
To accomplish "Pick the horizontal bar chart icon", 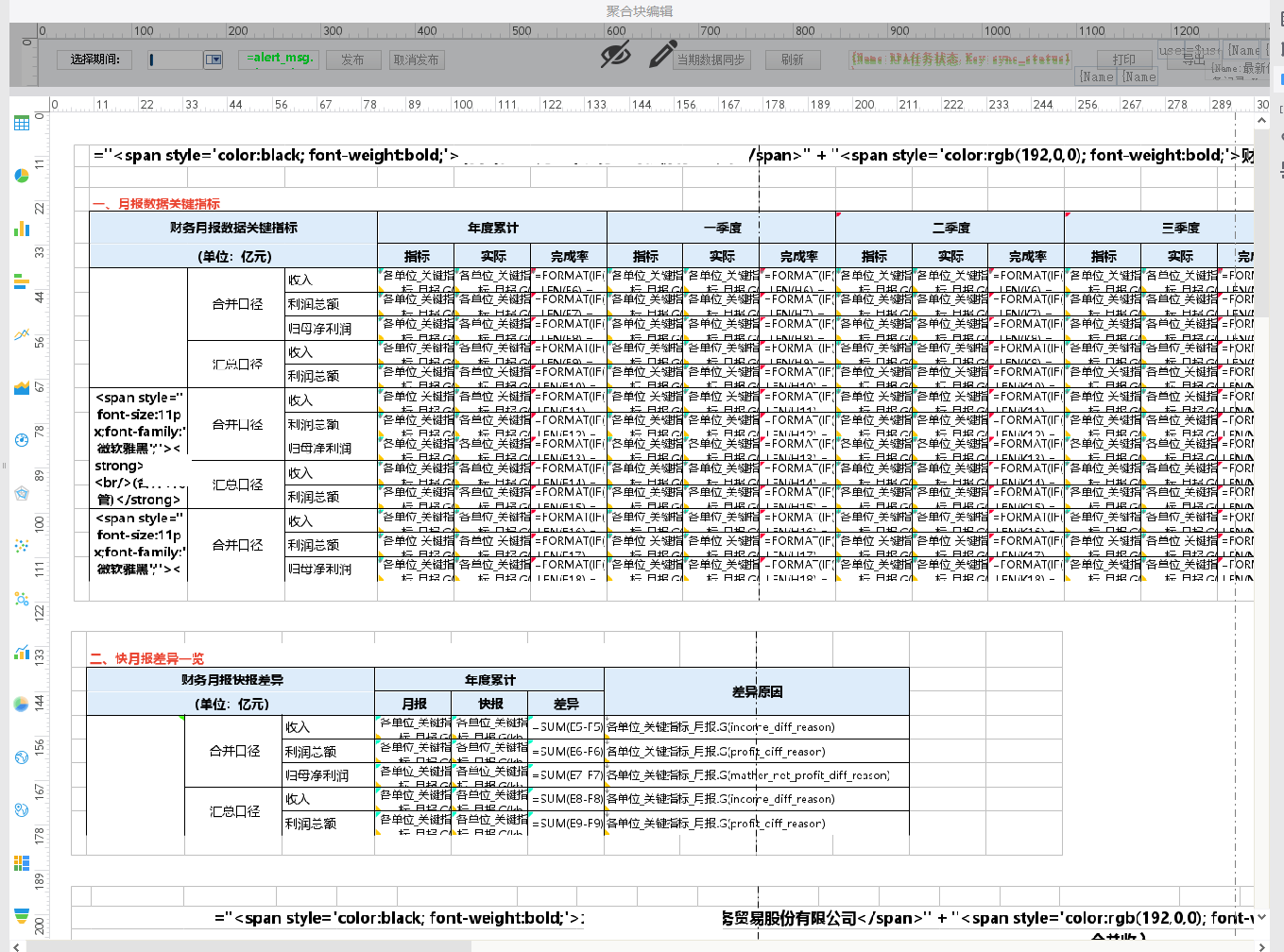I will pyautogui.click(x=22, y=281).
